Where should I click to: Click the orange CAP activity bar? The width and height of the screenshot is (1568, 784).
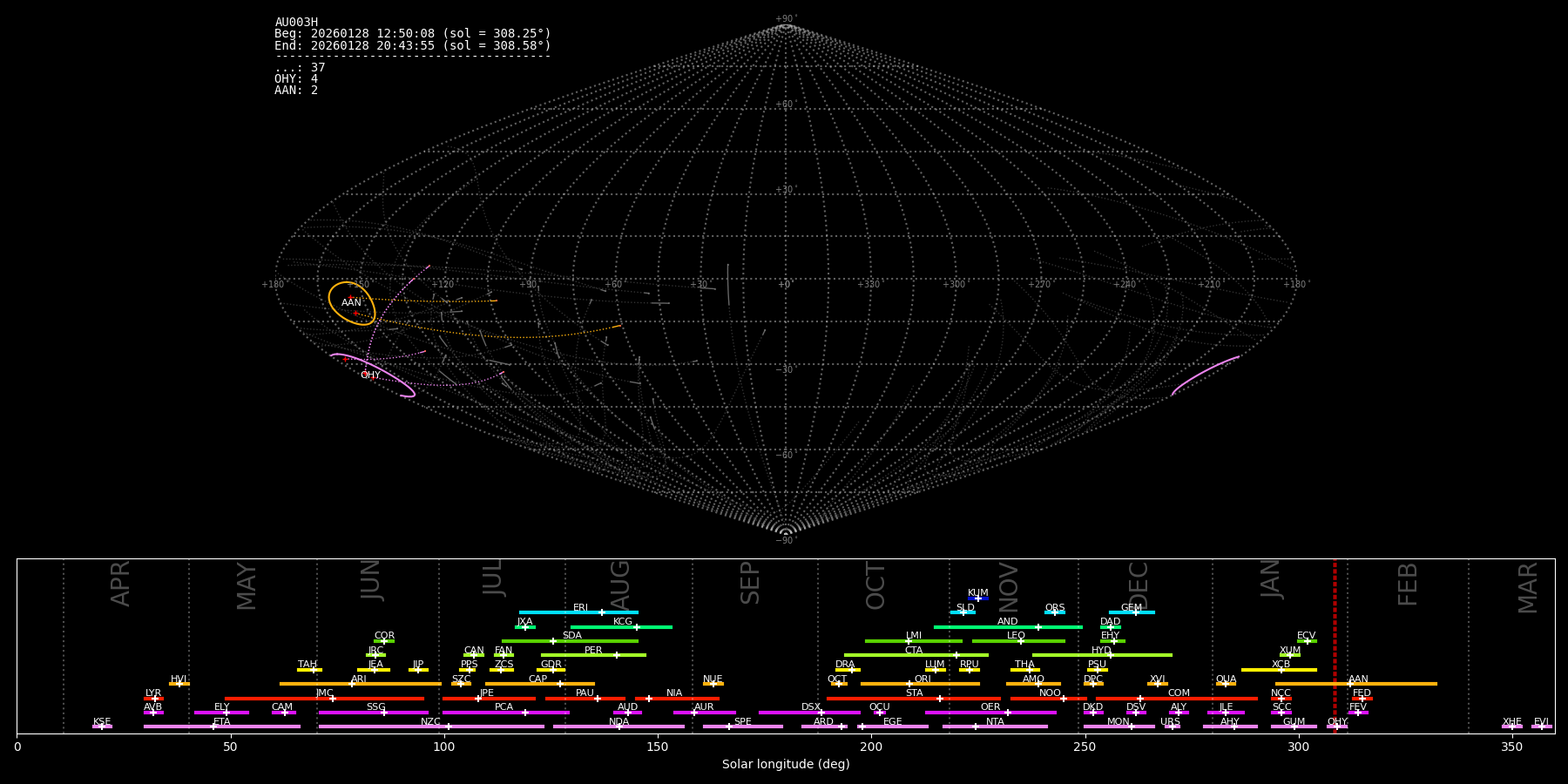point(540,684)
